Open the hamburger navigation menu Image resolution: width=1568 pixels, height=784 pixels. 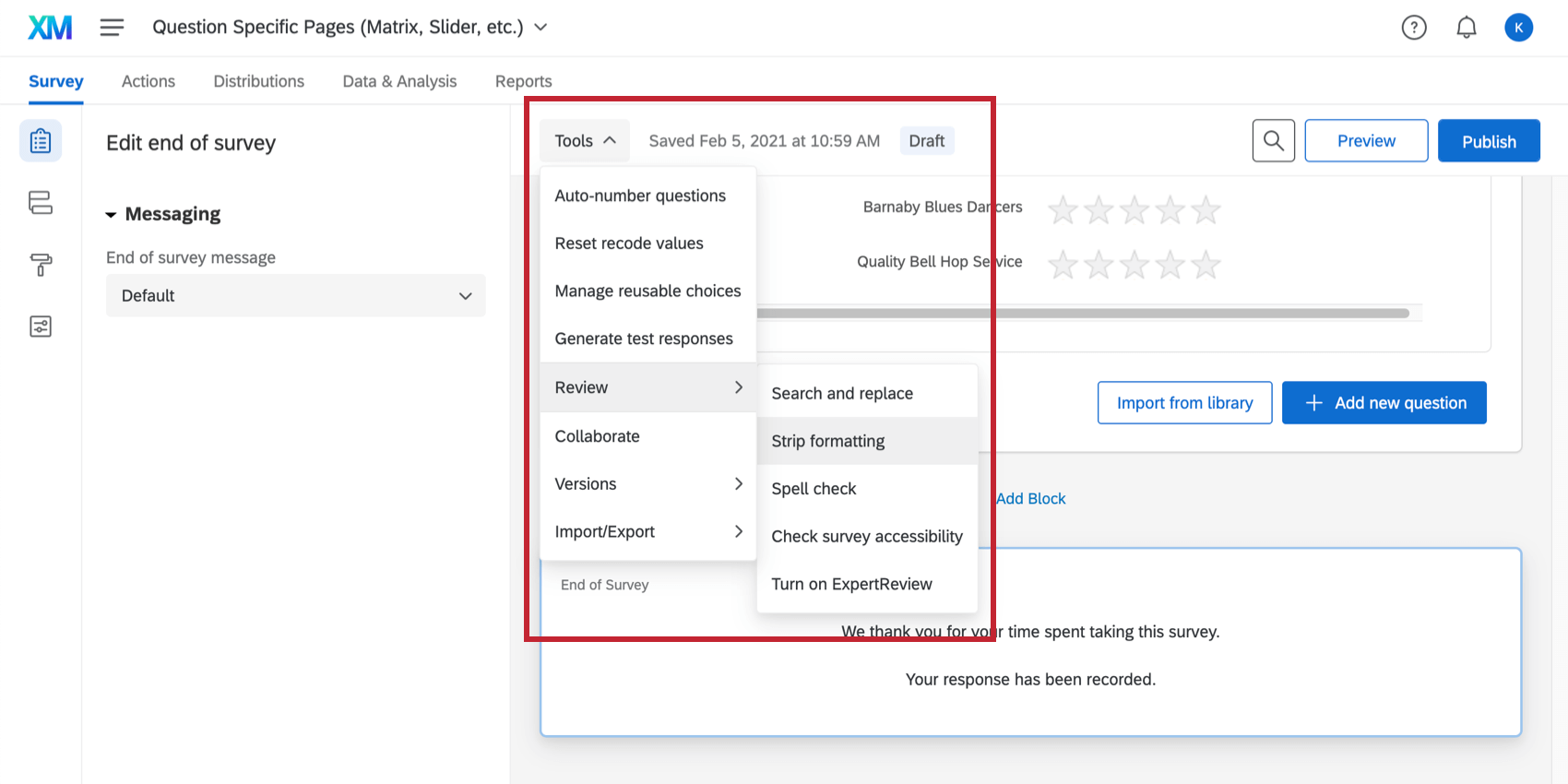pyautogui.click(x=112, y=28)
